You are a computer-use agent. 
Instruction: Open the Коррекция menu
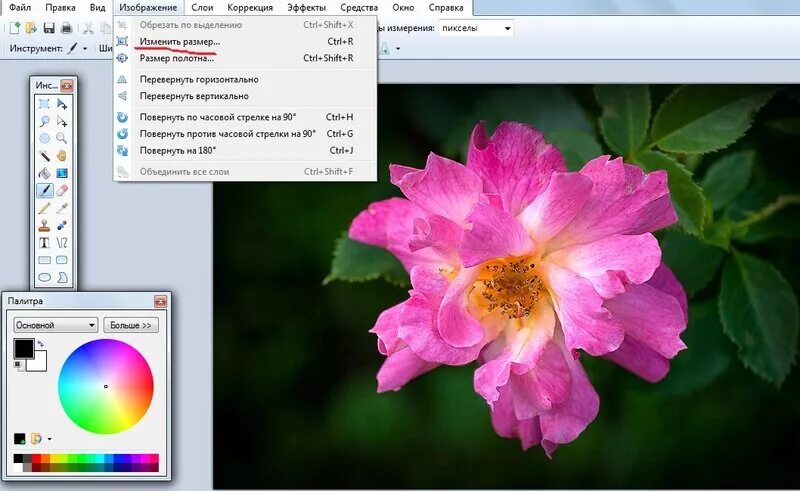coord(250,8)
